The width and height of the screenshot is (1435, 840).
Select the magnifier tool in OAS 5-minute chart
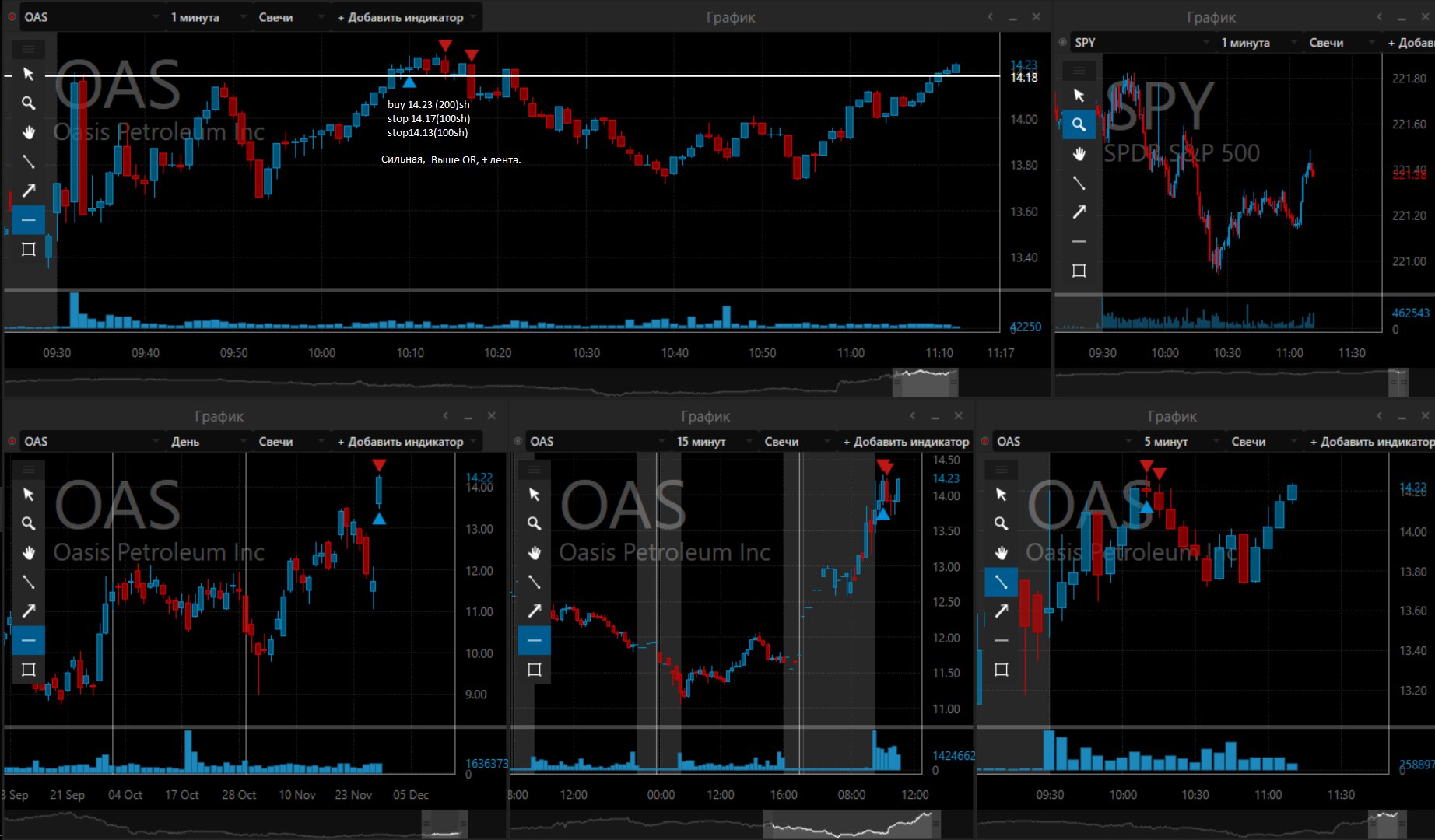pos(1002,523)
